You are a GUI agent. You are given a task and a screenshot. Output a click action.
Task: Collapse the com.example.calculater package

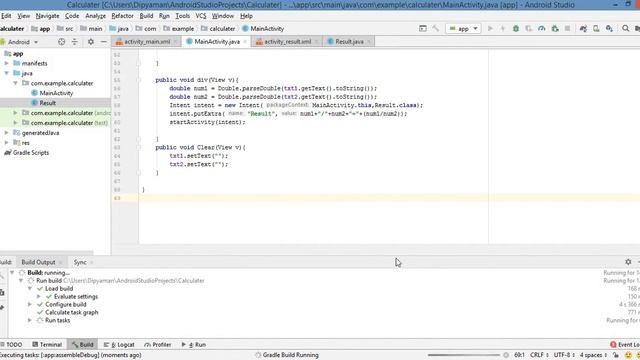pos(16,83)
